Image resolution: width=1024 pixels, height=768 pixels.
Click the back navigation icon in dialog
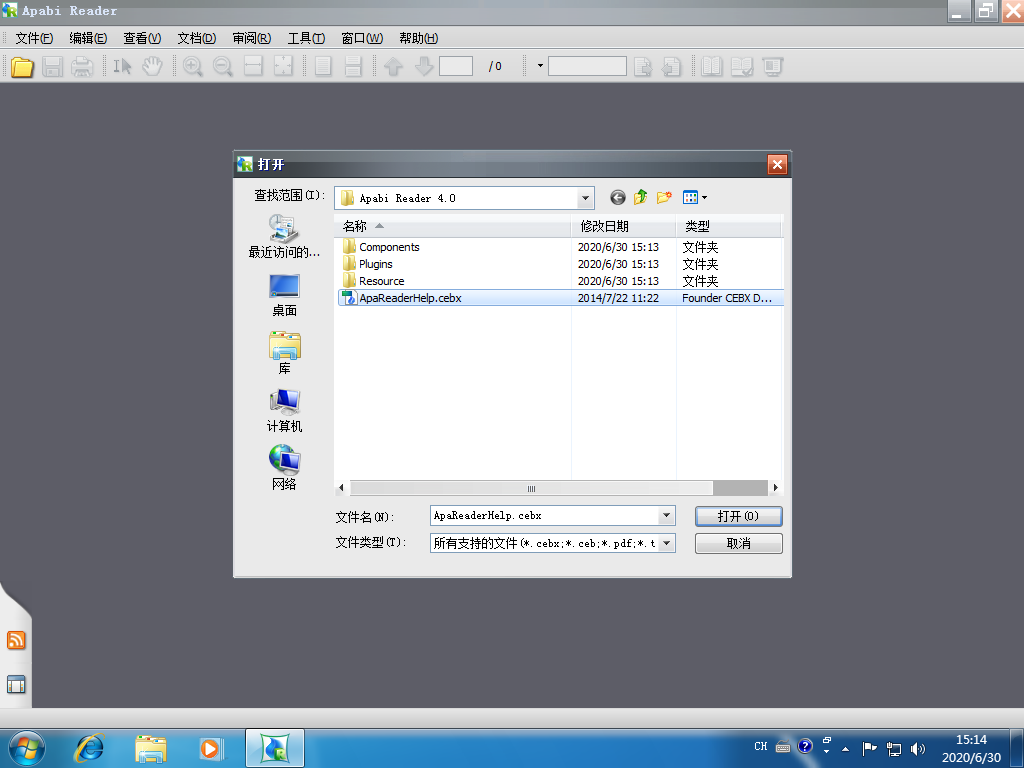[x=618, y=197]
